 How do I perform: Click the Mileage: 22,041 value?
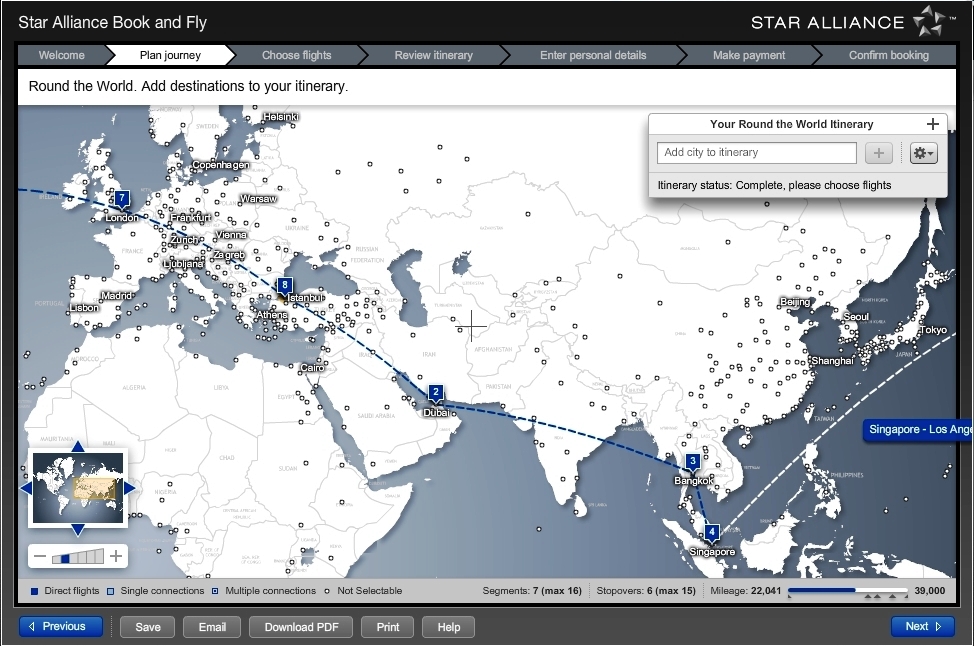(745, 591)
